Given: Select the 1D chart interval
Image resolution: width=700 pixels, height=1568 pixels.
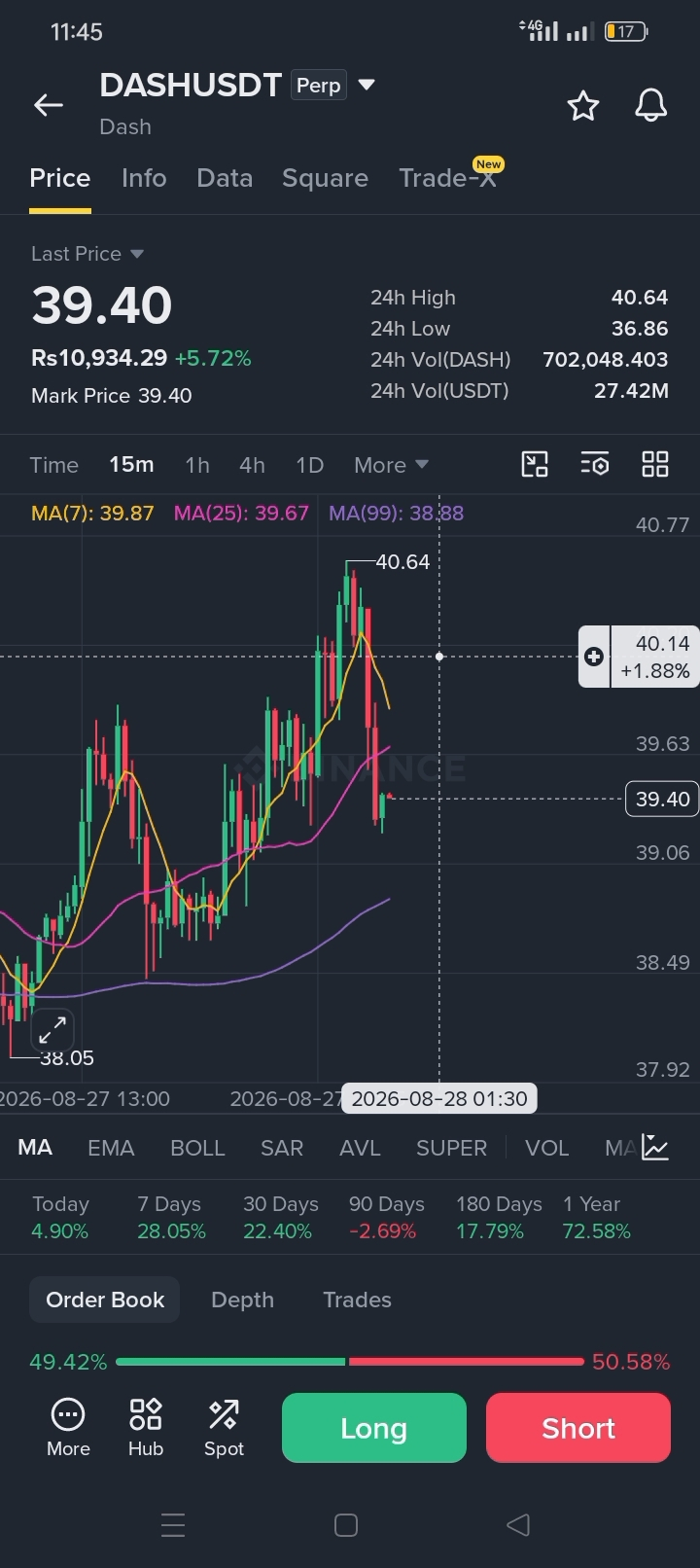Looking at the screenshot, I should [309, 465].
